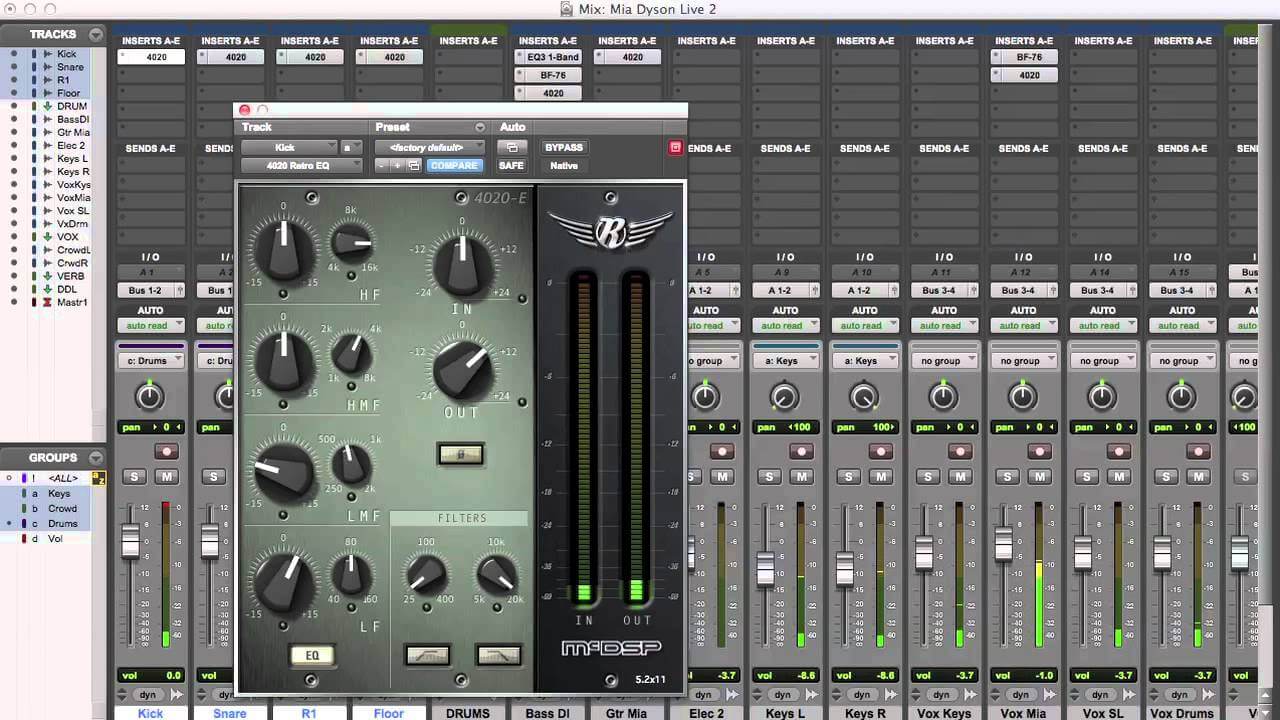Click the master fader icon beside Mastr1

pos(46,302)
